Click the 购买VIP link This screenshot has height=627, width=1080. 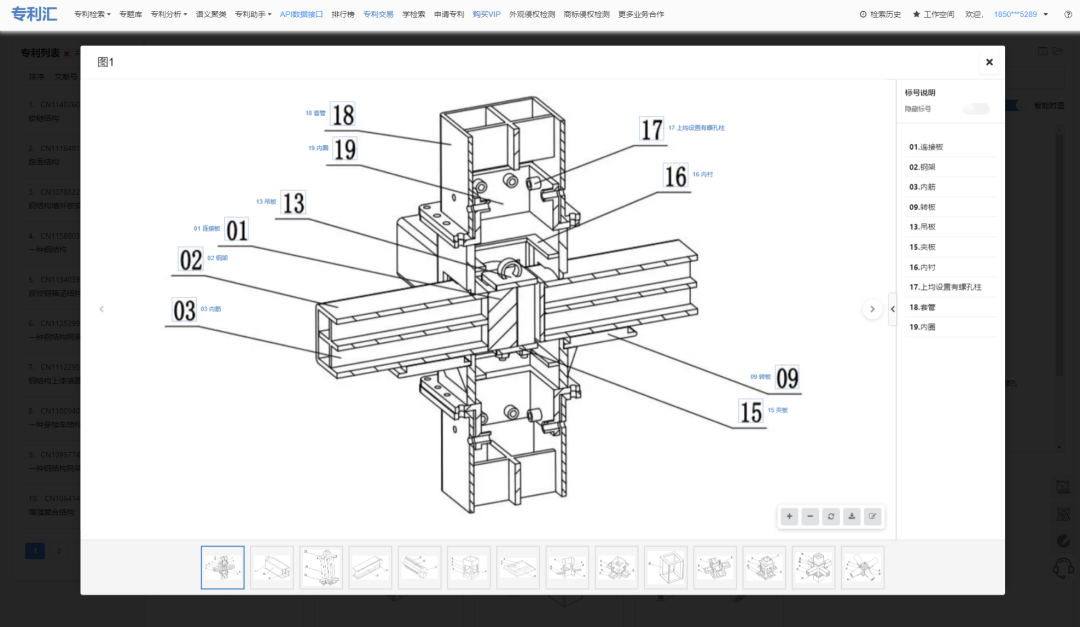pos(487,15)
